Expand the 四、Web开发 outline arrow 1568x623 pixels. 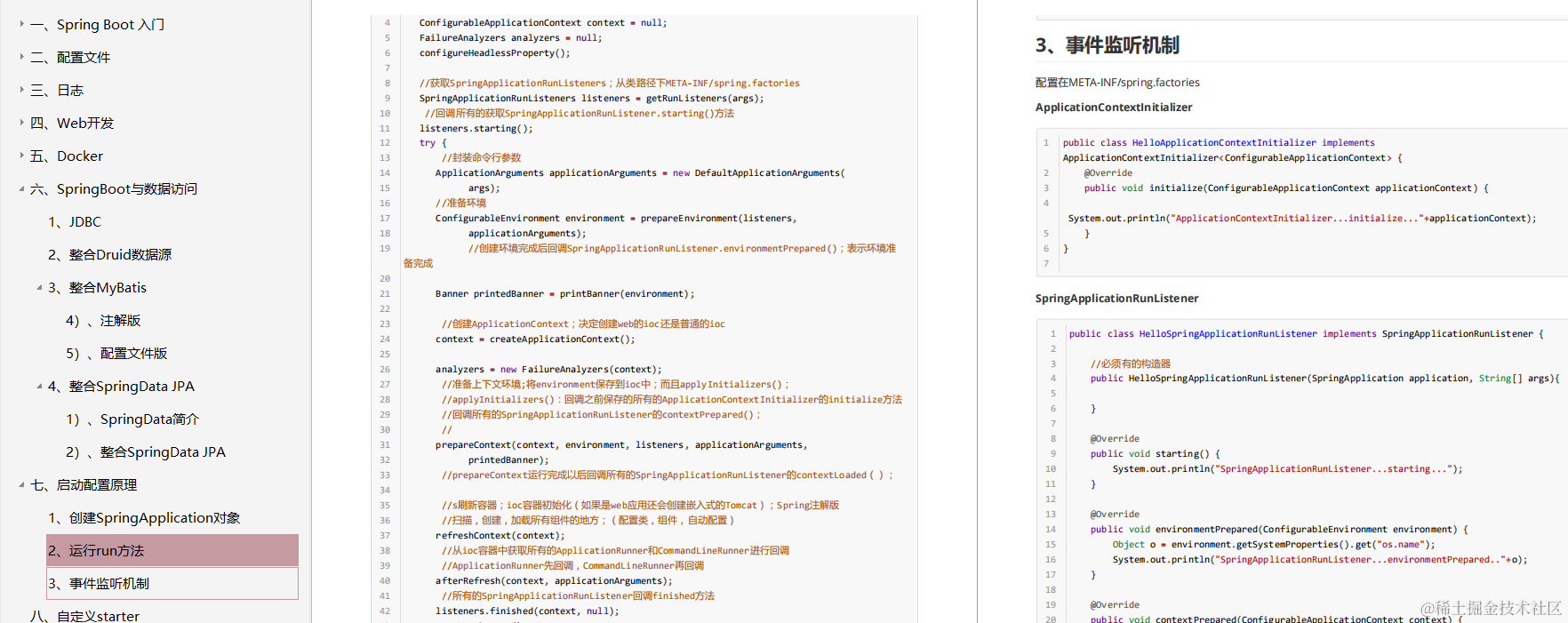pos(21,123)
